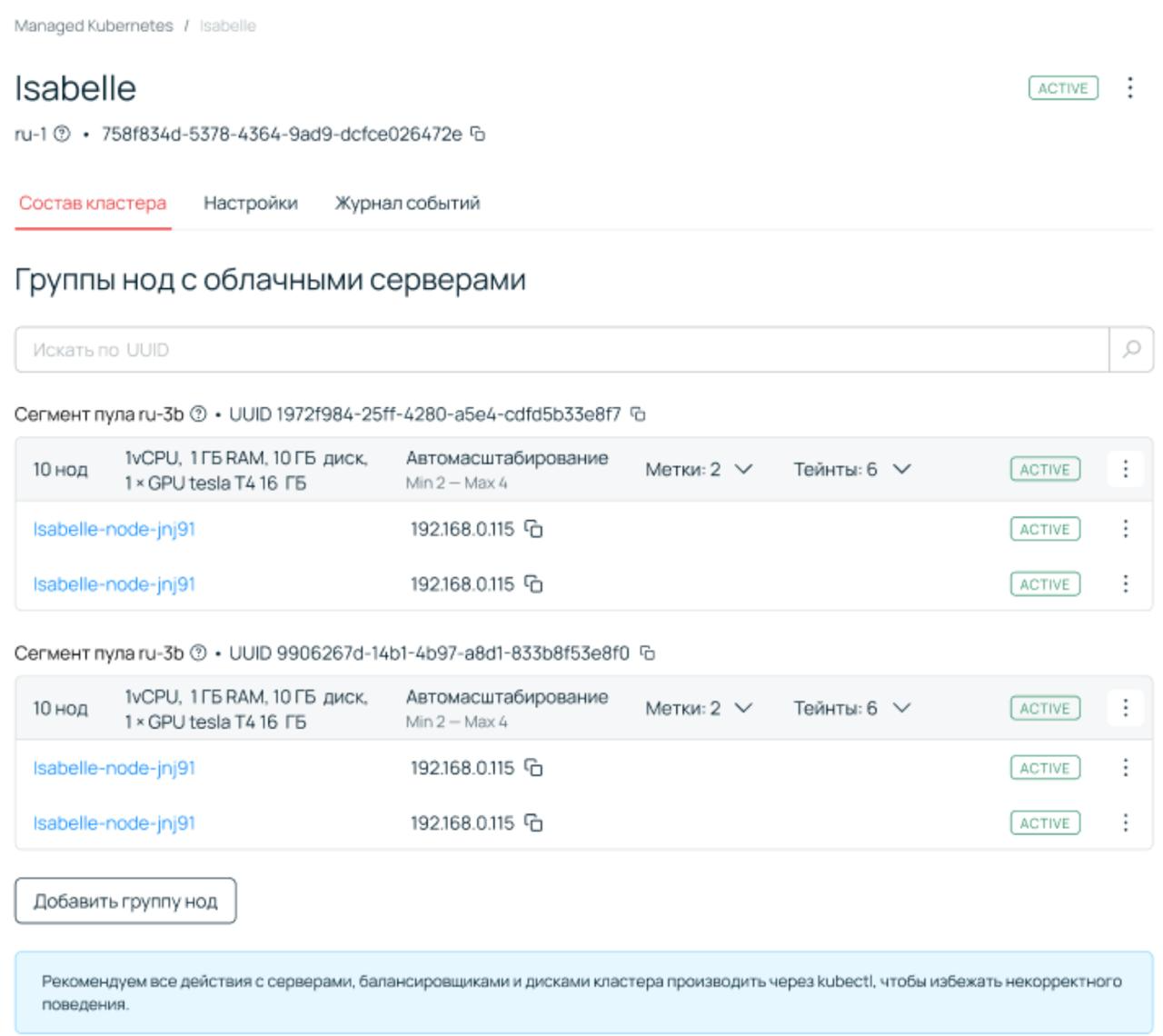Select the Состав кластера tab
The height and width of the screenshot is (1036, 1163).
click(x=93, y=204)
